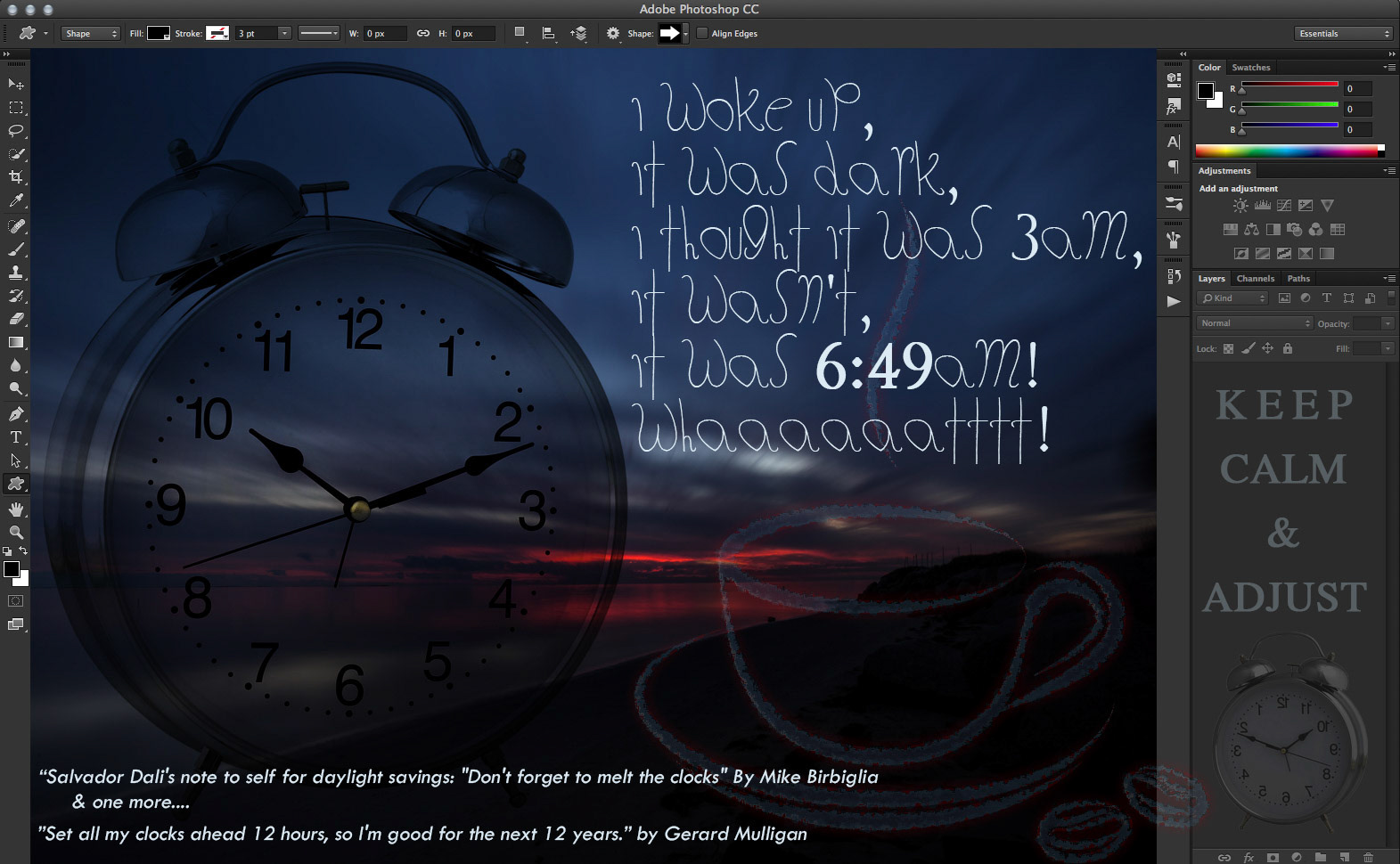
Task: Open the Normal blend mode dropdown
Action: 1255,323
